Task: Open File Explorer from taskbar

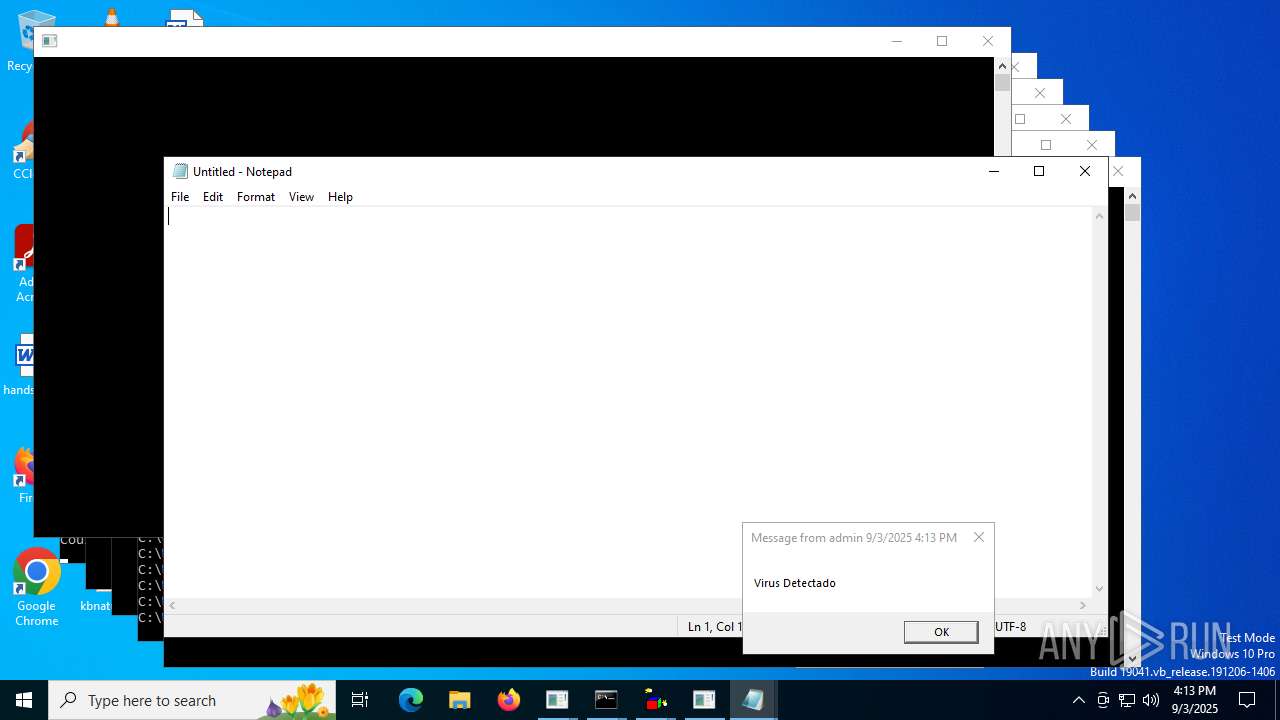Action: pyautogui.click(x=460, y=700)
